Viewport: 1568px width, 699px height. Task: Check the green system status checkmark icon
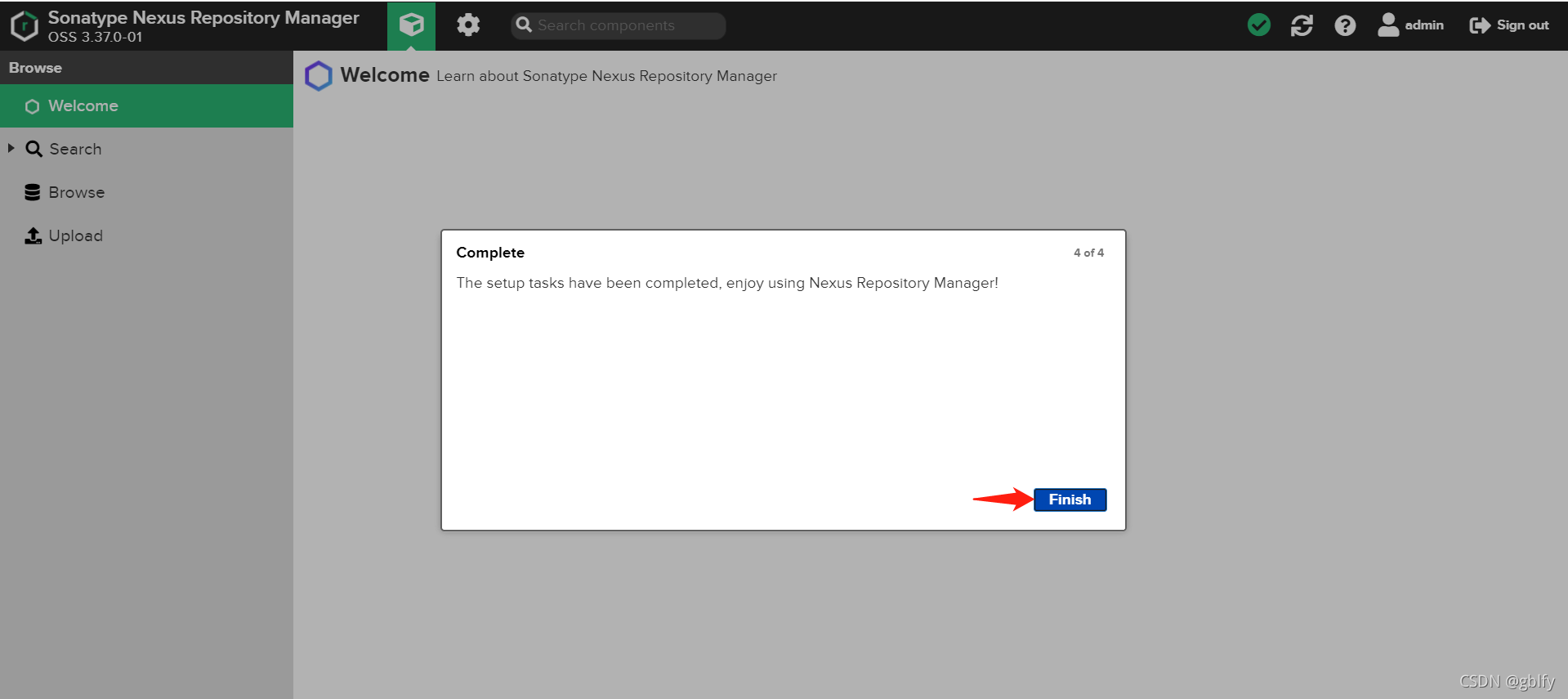point(1259,25)
